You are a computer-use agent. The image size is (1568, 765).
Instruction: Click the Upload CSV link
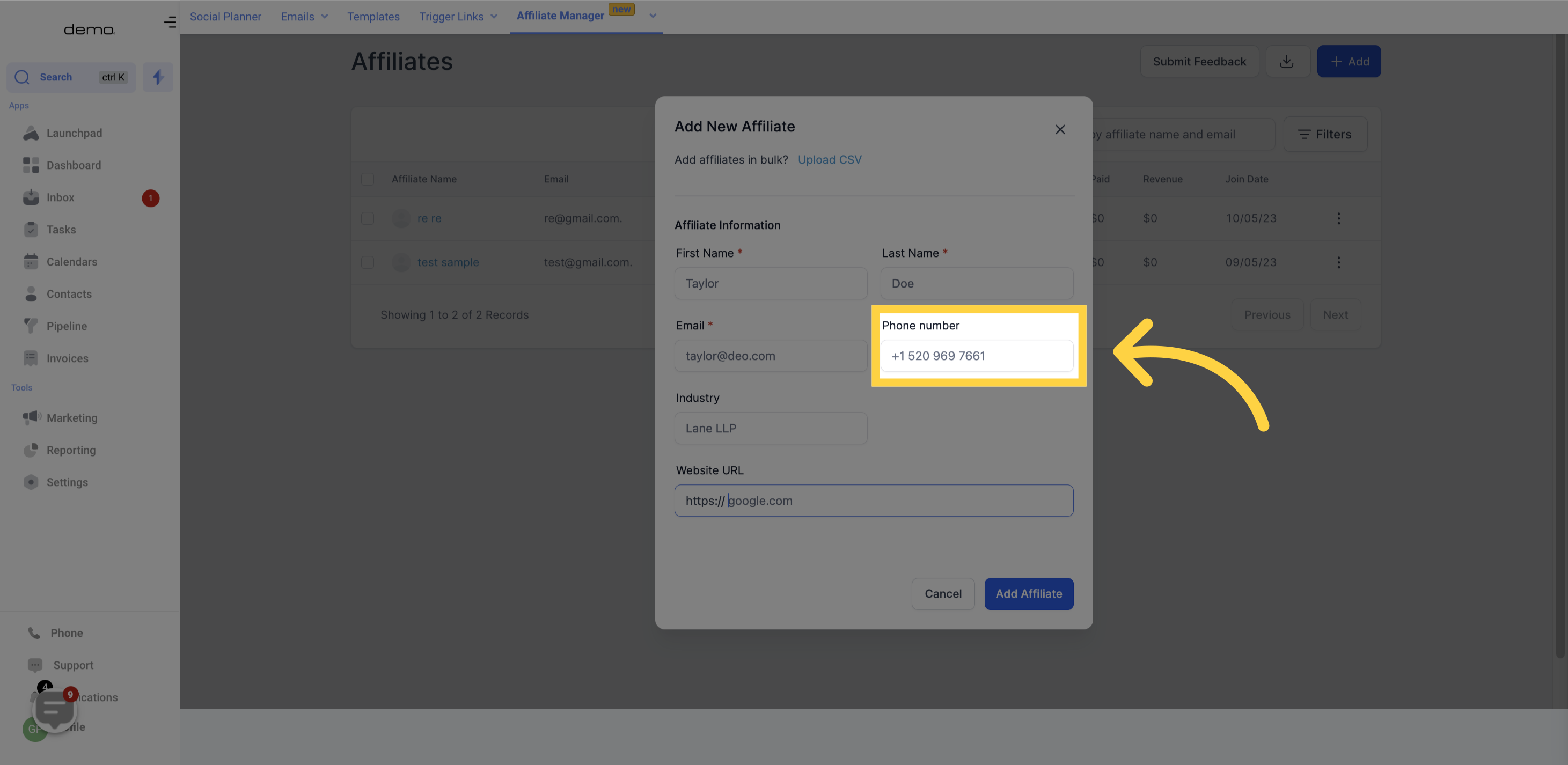(829, 159)
